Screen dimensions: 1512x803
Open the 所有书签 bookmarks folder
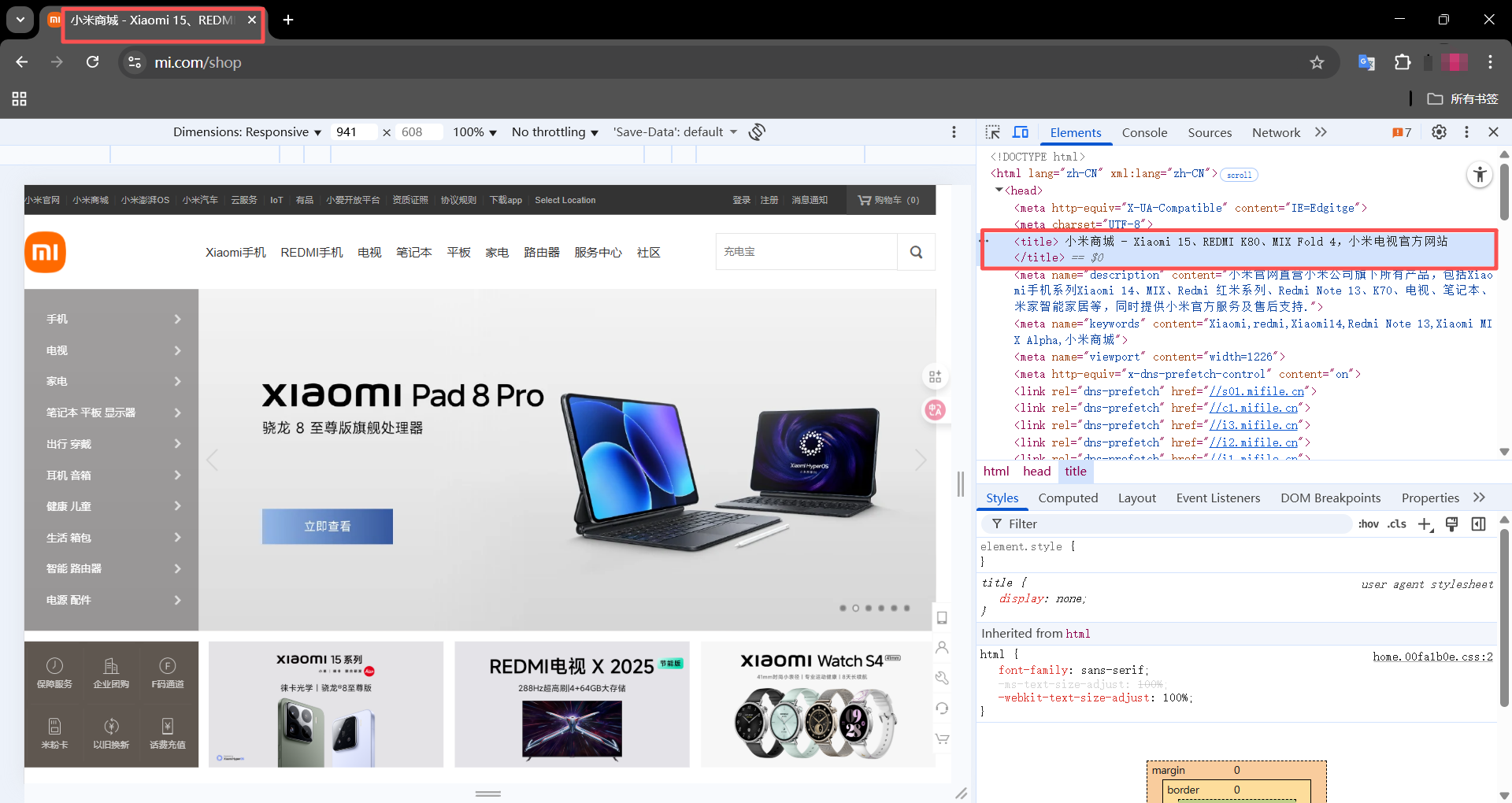tap(1462, 99)
